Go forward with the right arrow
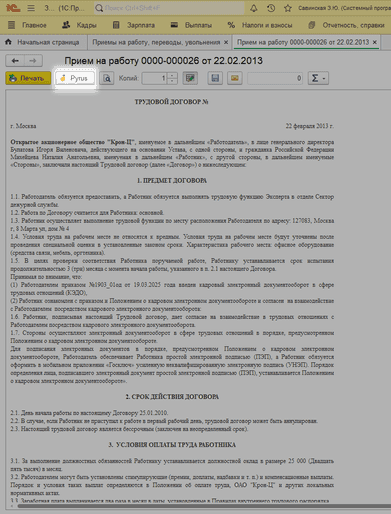The height and width of the screenshot is (514, 391). (33, 61)
